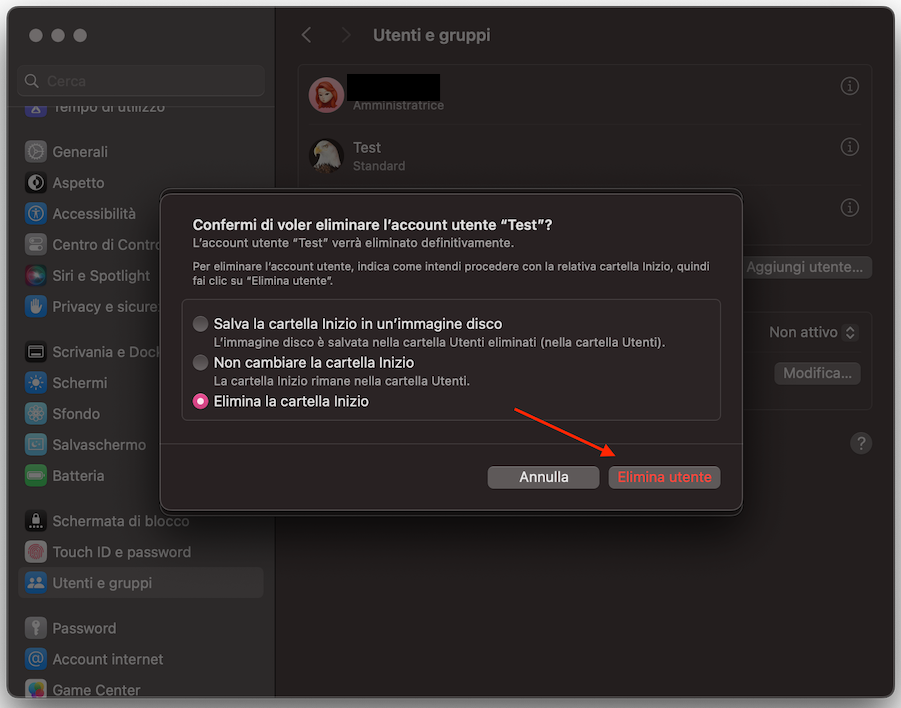Image resolution: width=901 pixels, height=708 pixels.
Task: Select the Aspetto sidebar icon
Action: (x=35, y=182)
